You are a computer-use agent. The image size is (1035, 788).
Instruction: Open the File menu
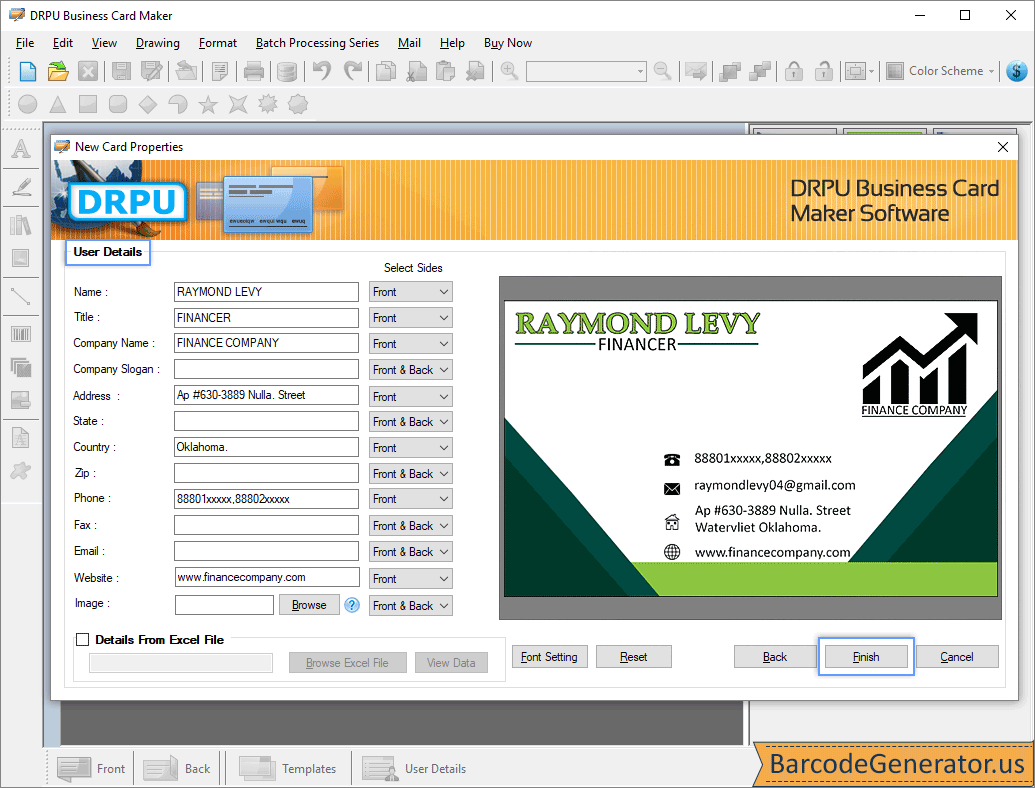[25, 43]
